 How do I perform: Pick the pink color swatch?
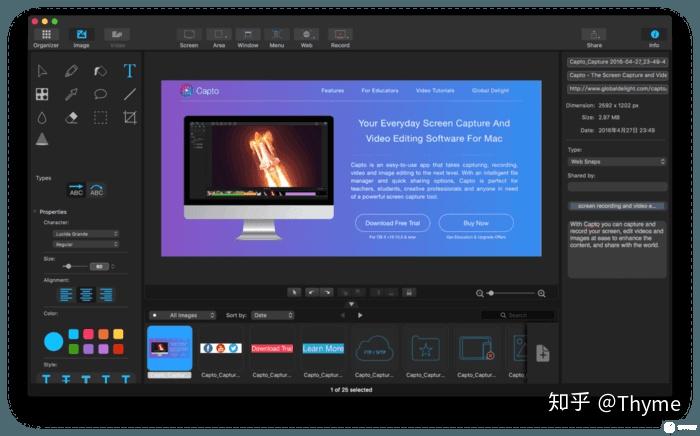point(88,334)
